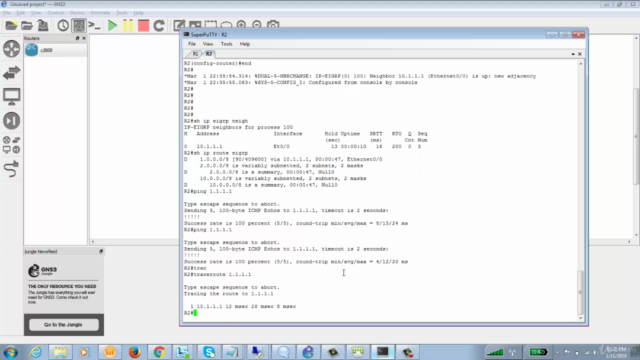Open the snapshot clock icon

(63, 26)
